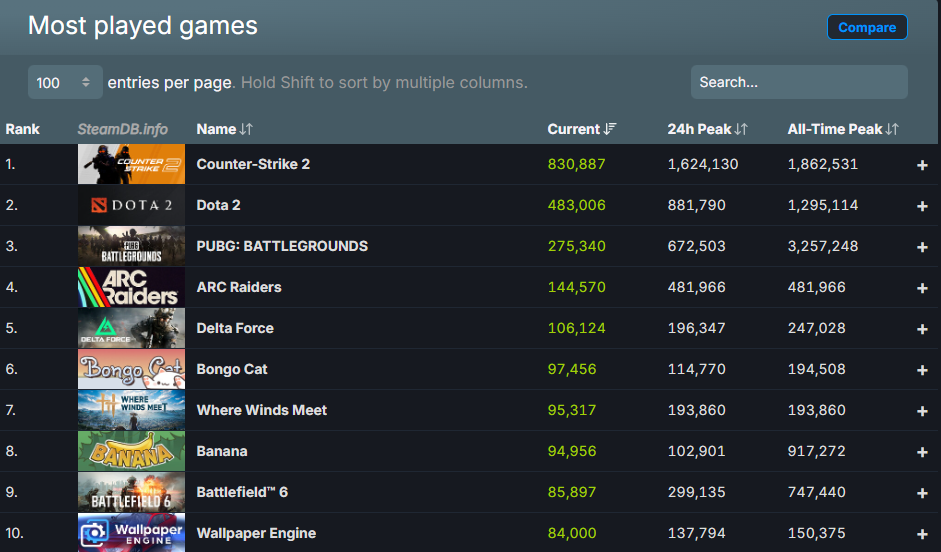
Task: Select the ARC Raiders thumbnail image
Action: 131,287
